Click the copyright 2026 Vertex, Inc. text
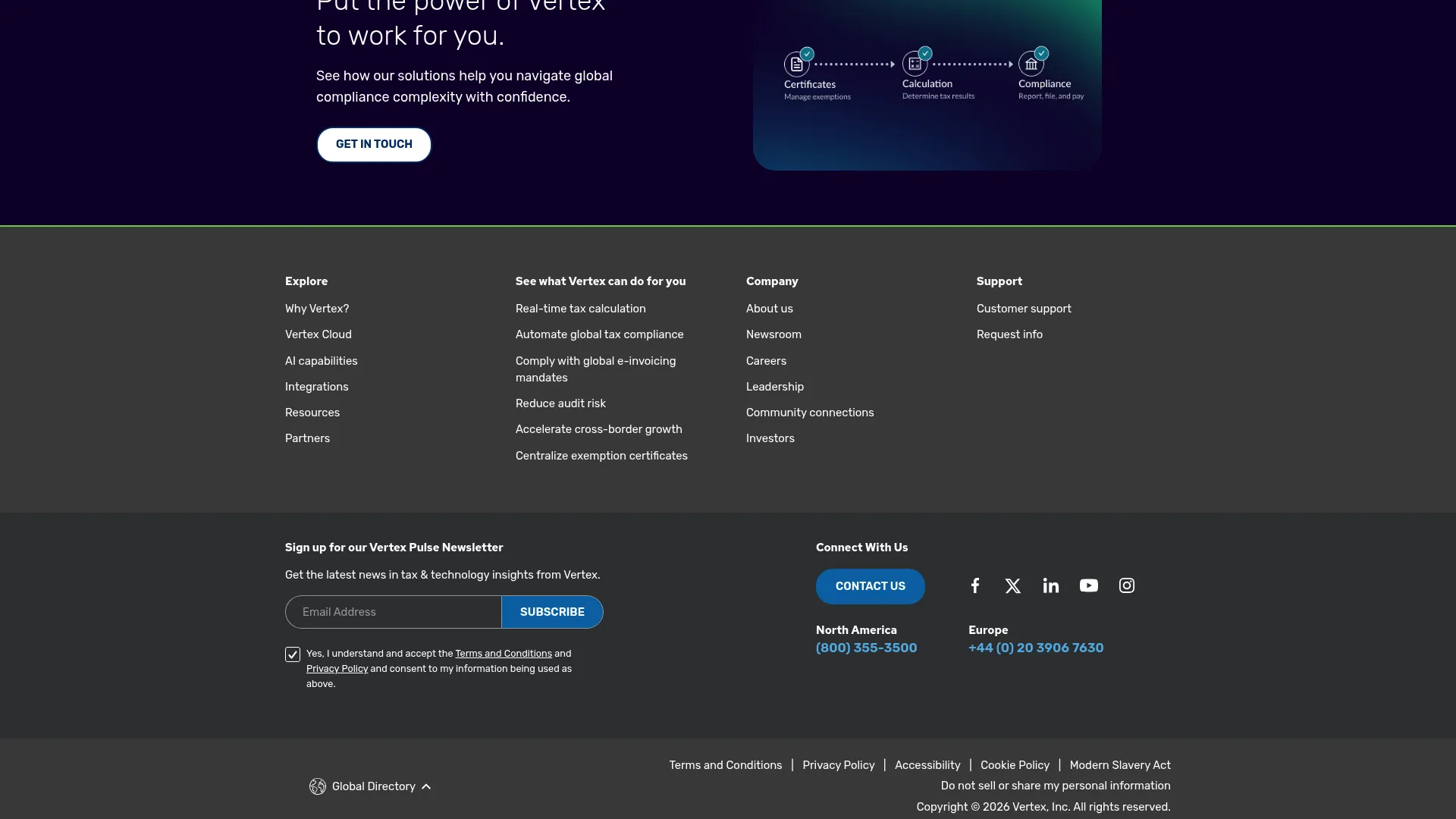Screen dimensions: 1456x819 [x=1043, y=807]
